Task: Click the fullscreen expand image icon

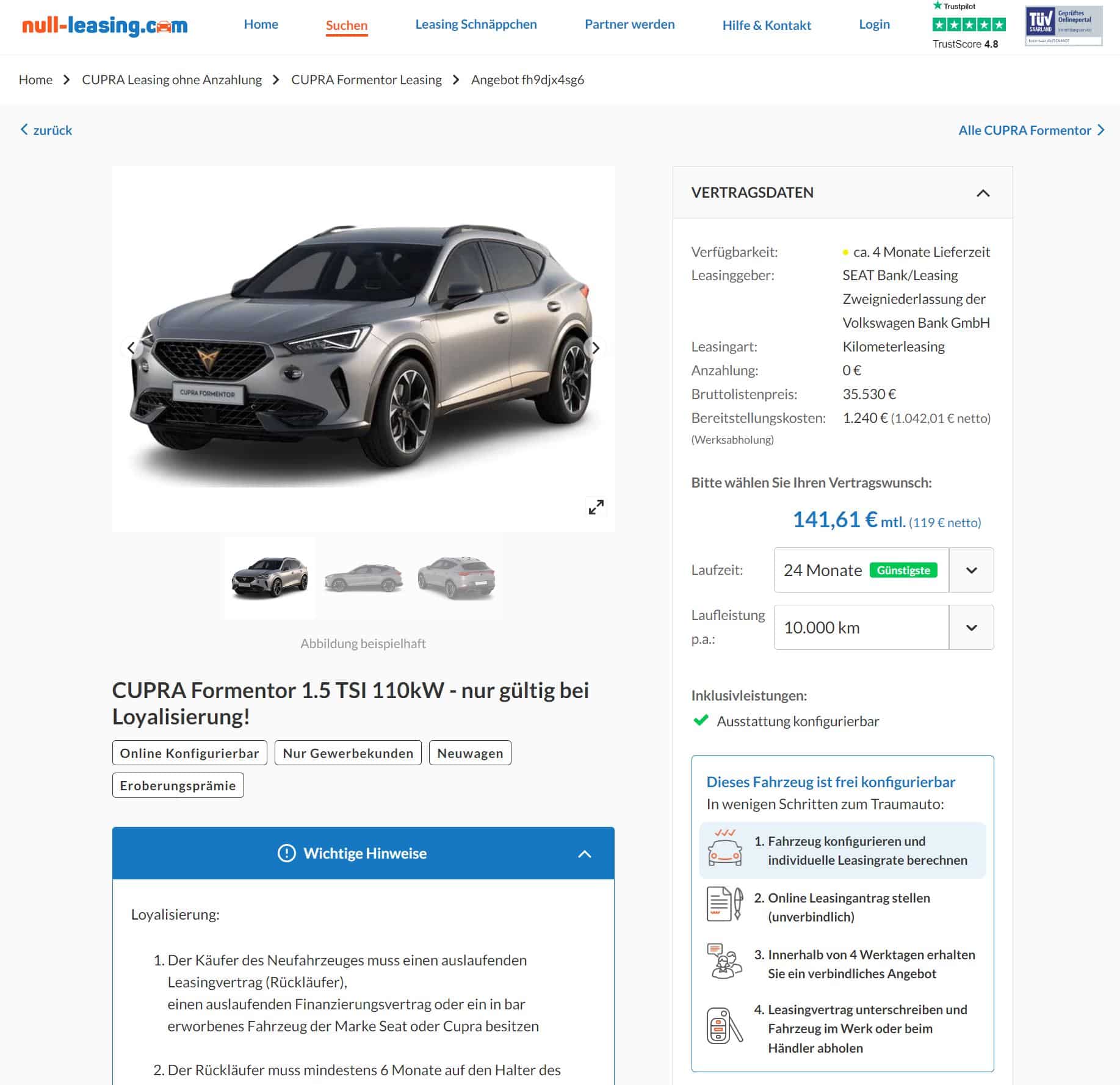Action: 596,507
